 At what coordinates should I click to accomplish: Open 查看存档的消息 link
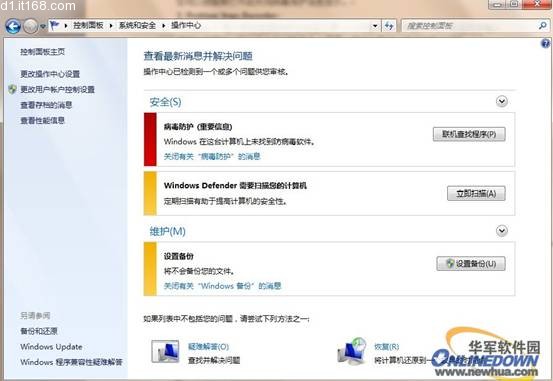point(46,105)
